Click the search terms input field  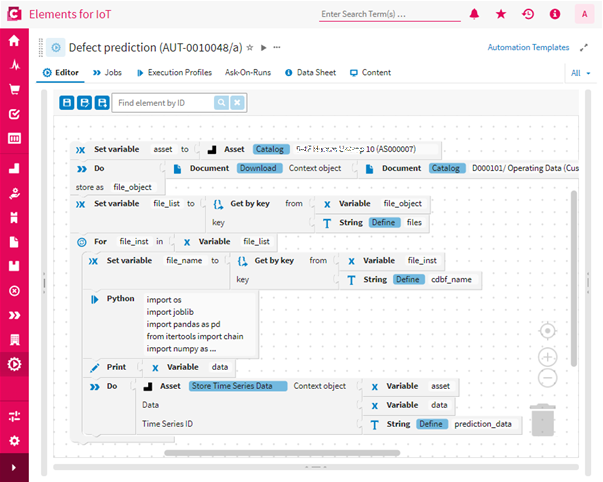390,14
